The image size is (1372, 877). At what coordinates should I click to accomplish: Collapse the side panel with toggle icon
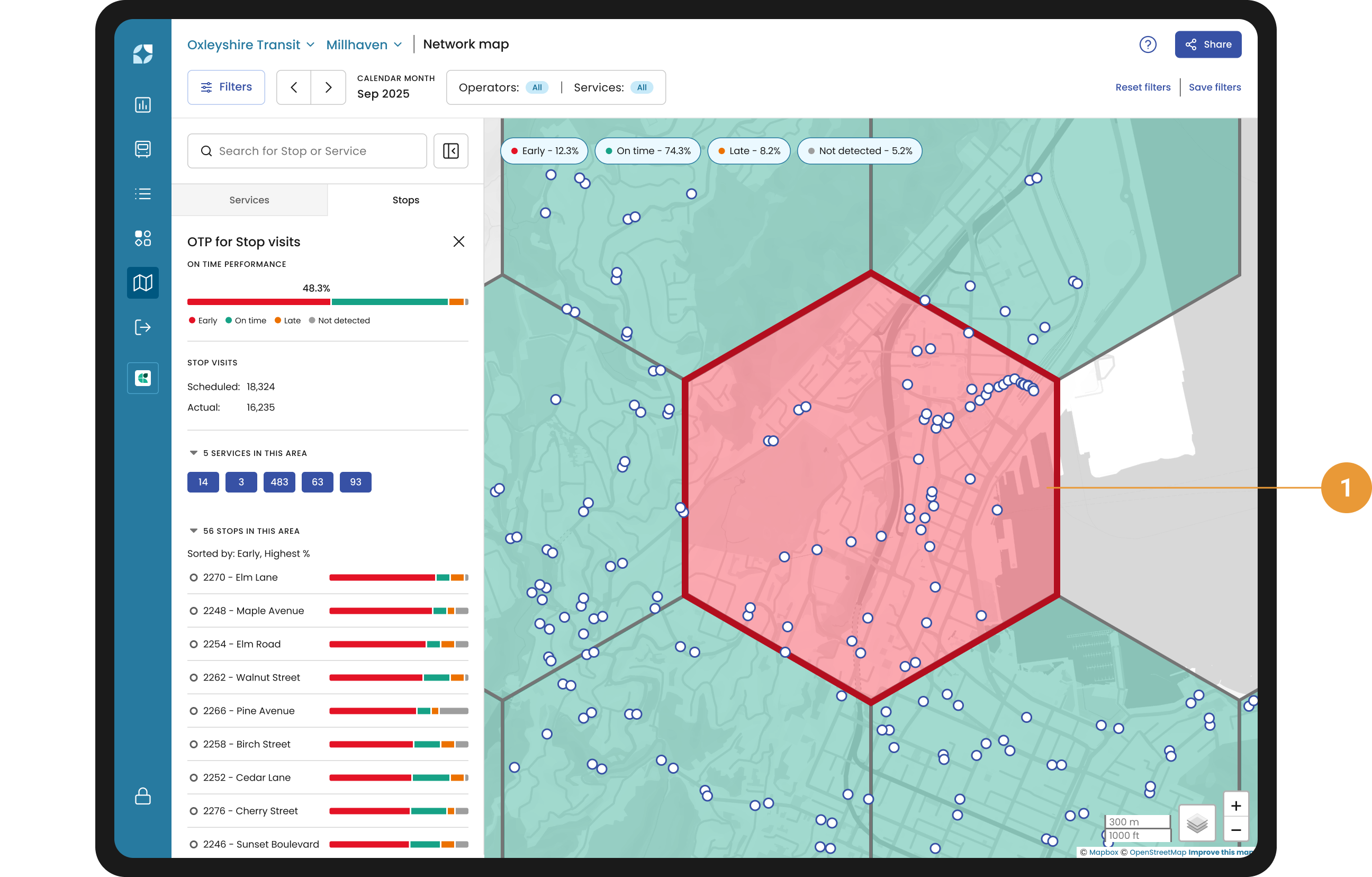[x=450, y=151]
